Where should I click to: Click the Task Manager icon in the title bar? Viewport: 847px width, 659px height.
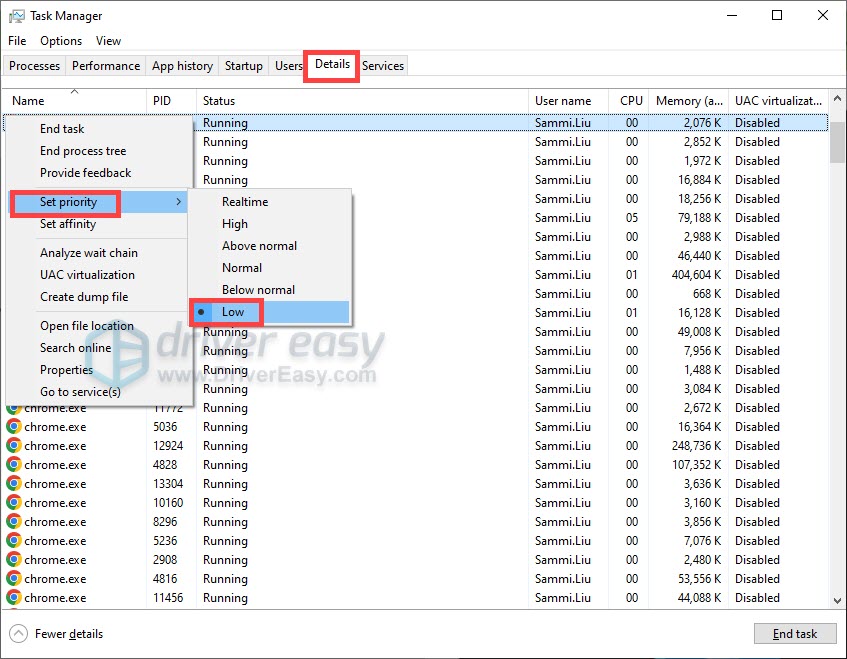click(x=14, y=15)
